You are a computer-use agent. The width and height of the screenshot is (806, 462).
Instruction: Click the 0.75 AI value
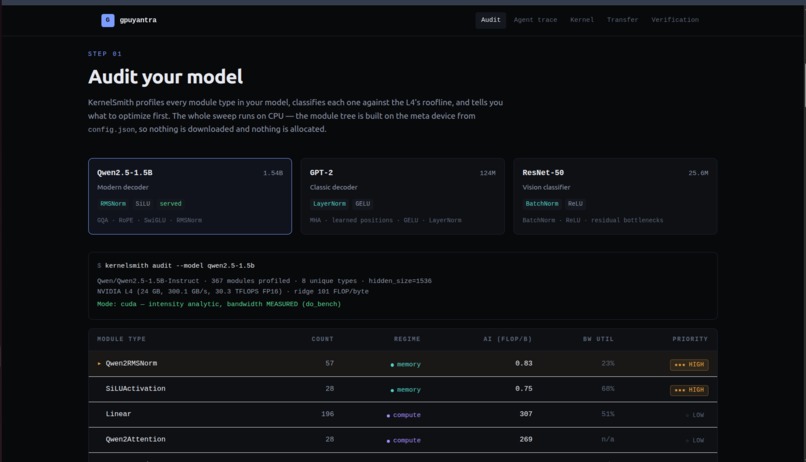coord(524,389)
